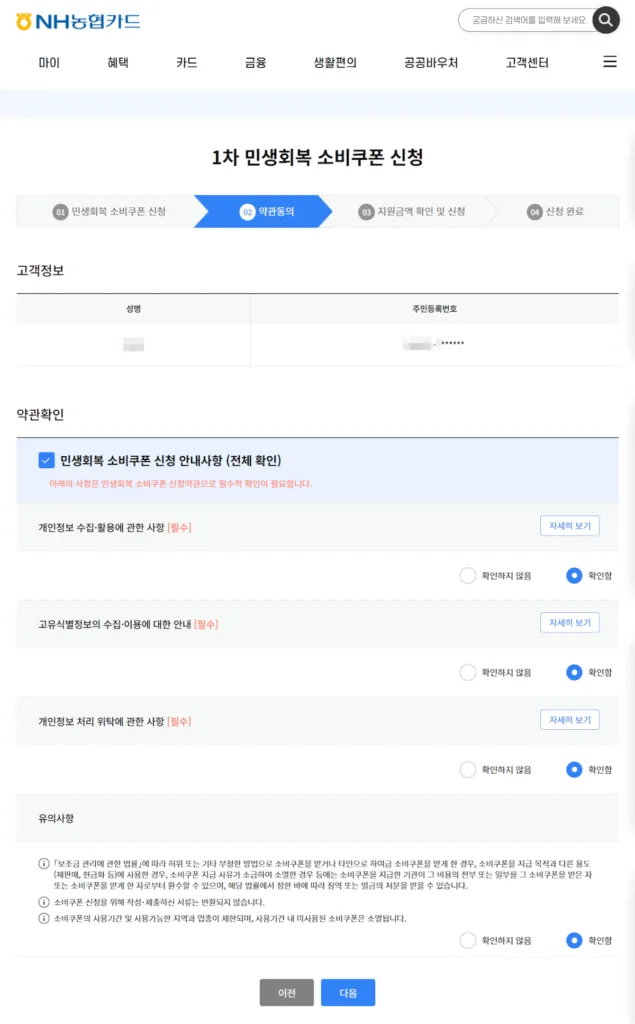Viewport: 635px width, 1024px height.
Task: Open the 카드 menu
Action: tap(186, 63)
